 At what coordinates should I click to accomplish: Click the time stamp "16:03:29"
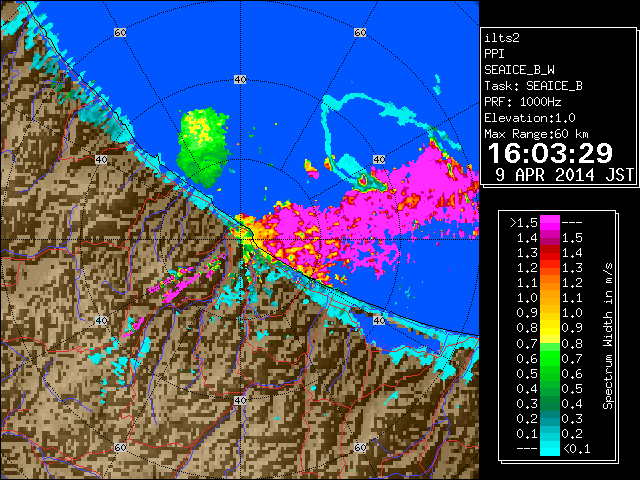click(x=550, y=153)
